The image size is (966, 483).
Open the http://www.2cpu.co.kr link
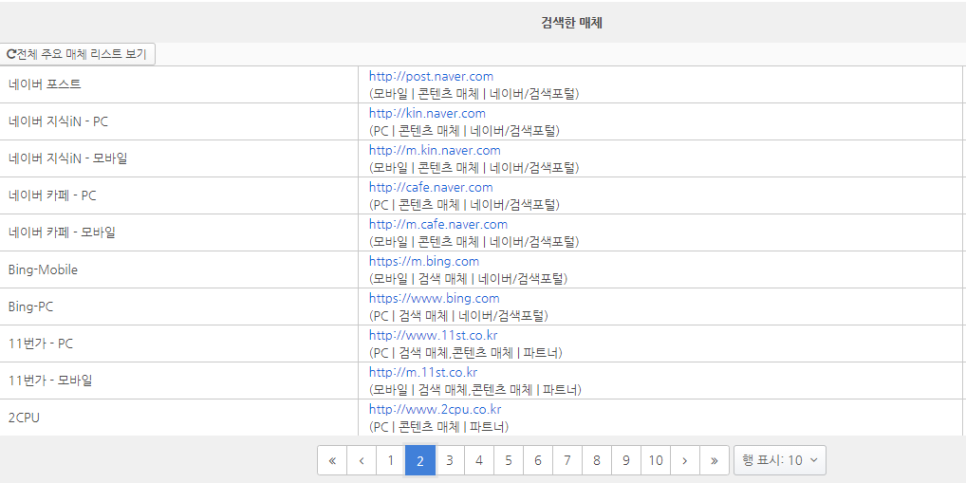click(435, 409)
